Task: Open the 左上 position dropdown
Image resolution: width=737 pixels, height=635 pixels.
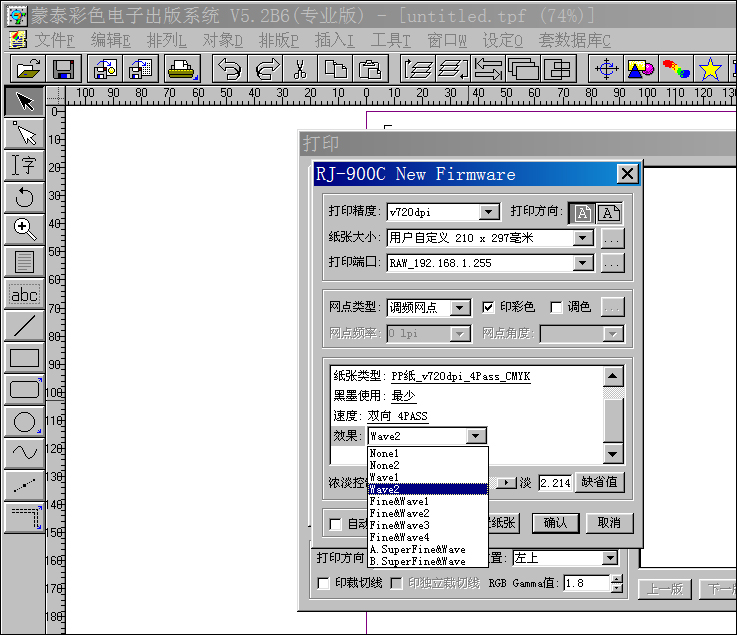Action: (x=610, y=558)
